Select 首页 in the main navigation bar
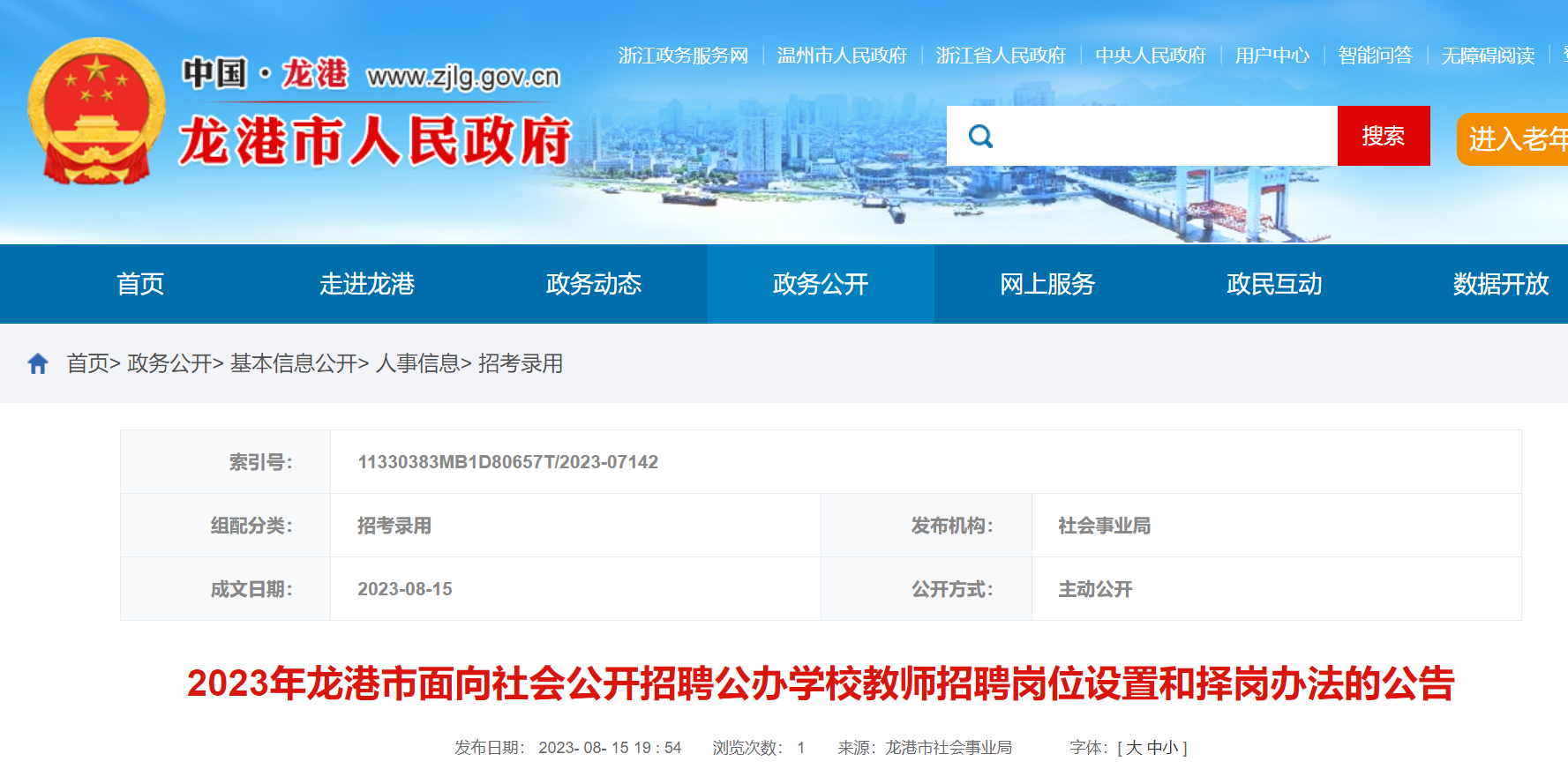The width and height of the screenshot is (1568, 769). [x=140, y=284]
